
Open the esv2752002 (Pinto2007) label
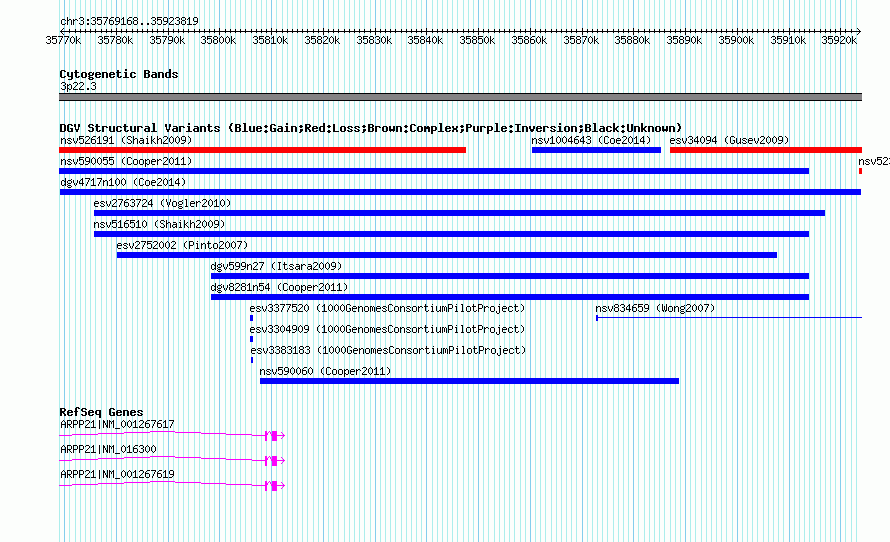[x=182, y=245]
